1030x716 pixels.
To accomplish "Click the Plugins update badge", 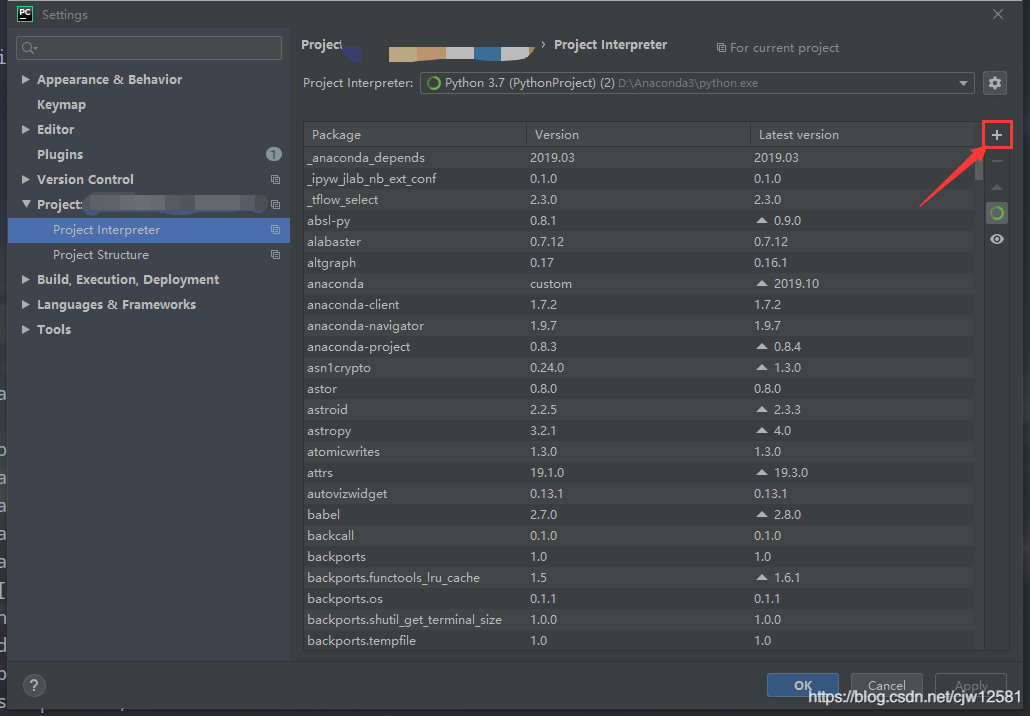I will [x=273, y=154].
